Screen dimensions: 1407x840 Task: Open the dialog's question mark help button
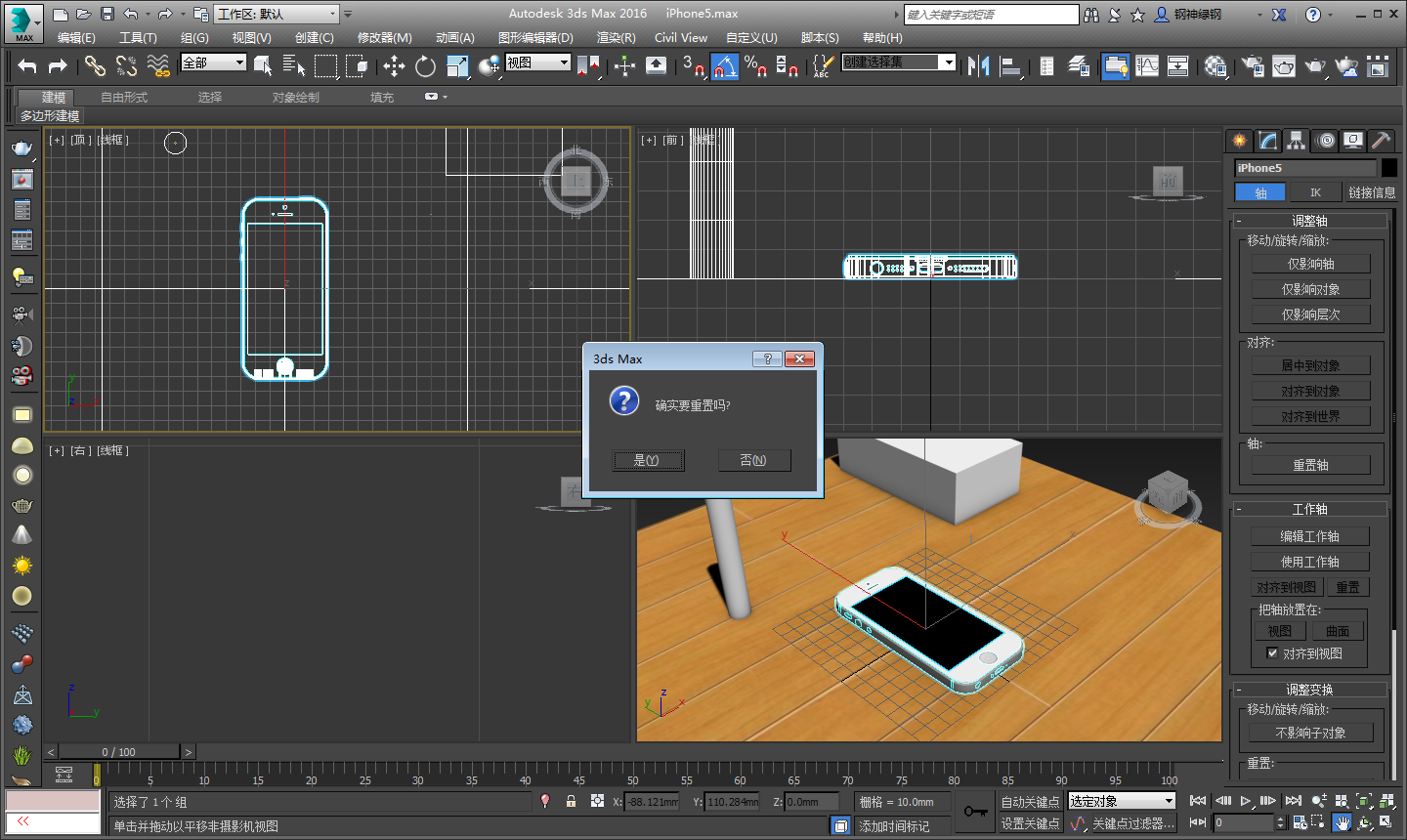tap(767, 358)
